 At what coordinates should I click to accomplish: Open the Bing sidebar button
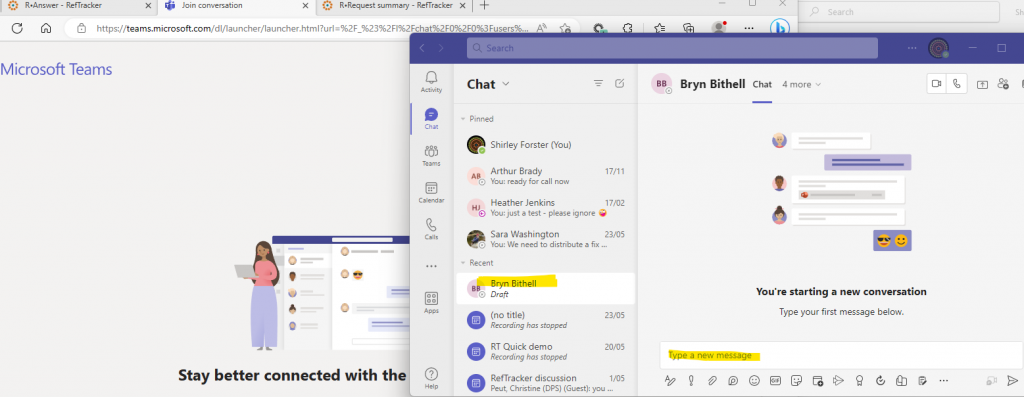[x=780, y=28]
